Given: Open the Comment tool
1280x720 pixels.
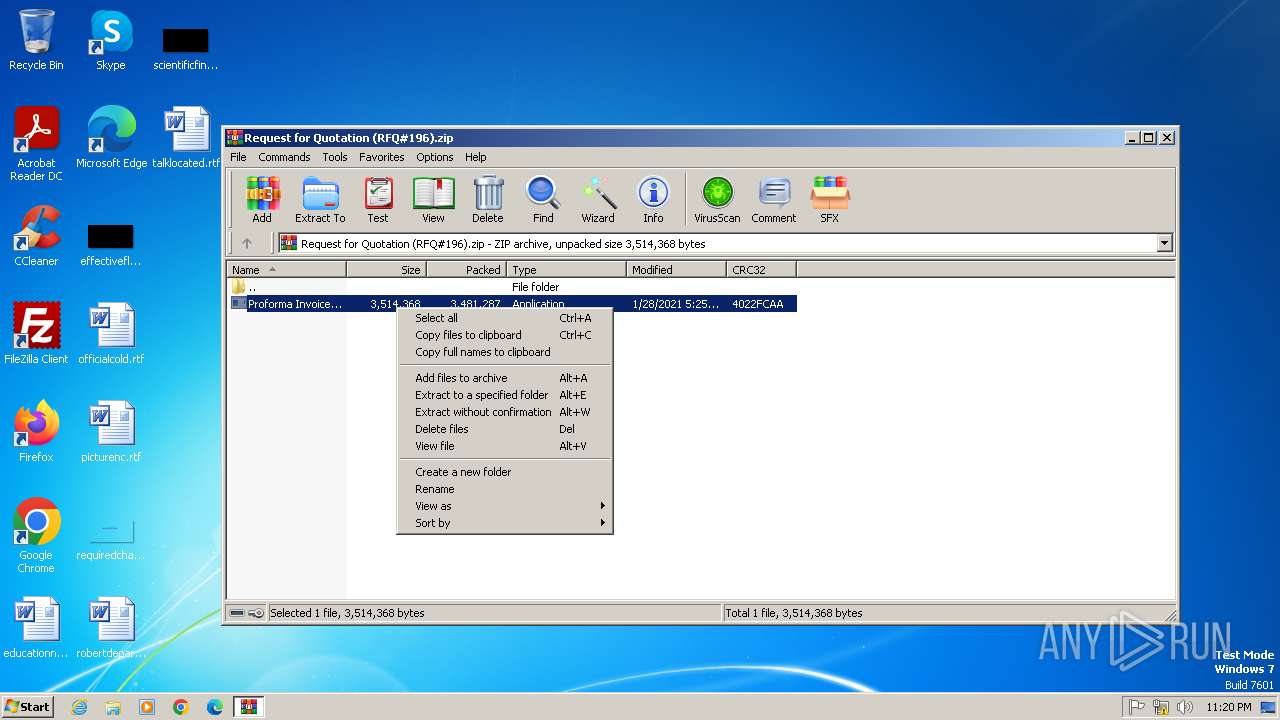Looking at the screenshot, I should tap(774, 200).
